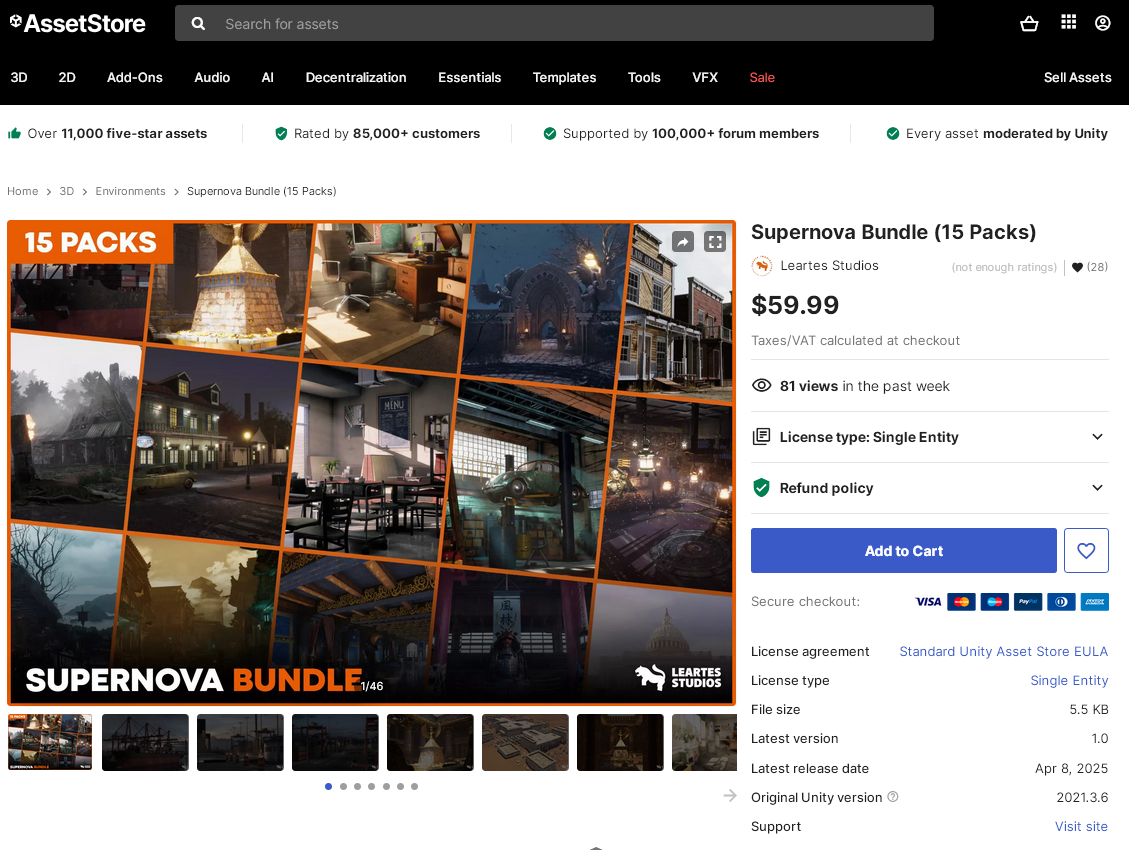Click the Original Unity version help icon
The image size is (1129, 850).
pyautogui.click(x=893, y=797)
